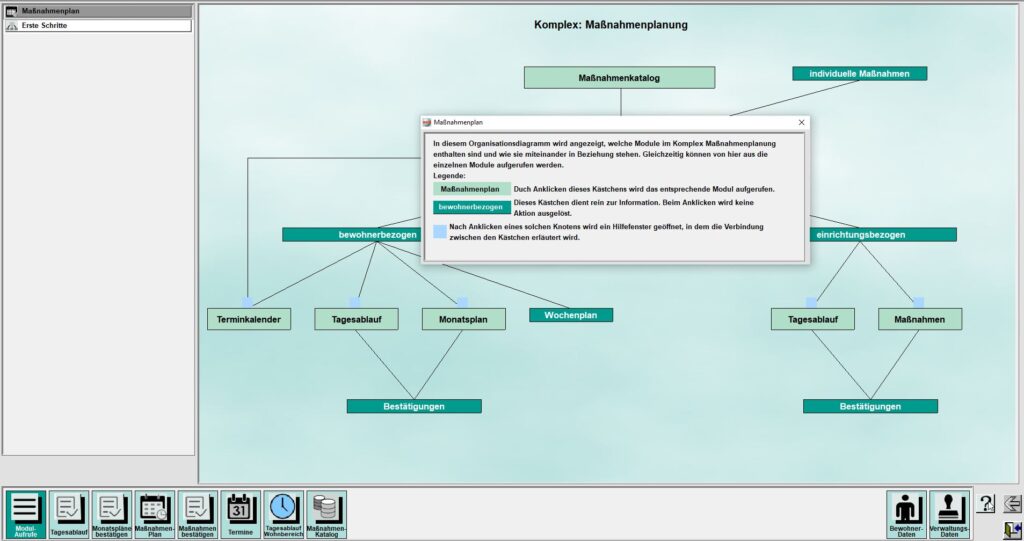Open Monatspläne bestätigen from the toolbar
The width and height of the screenshot is (1024, 541).
[111, 514]
